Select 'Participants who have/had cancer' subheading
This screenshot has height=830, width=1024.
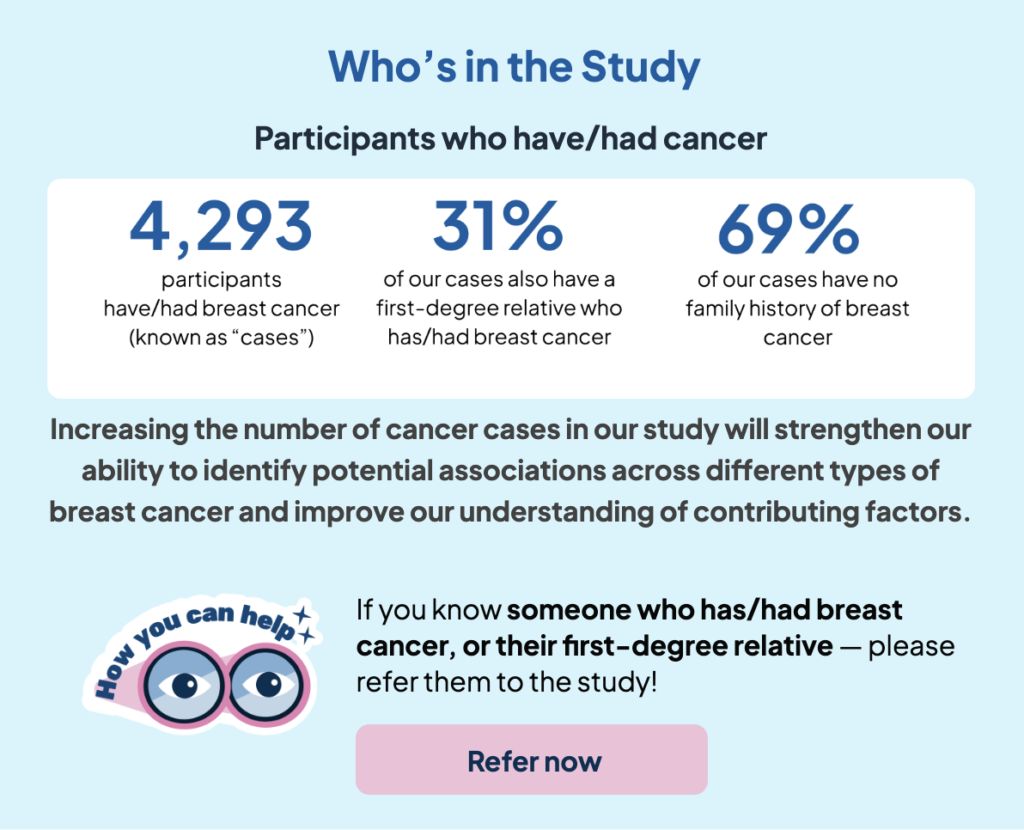click(x=511, y=138)
